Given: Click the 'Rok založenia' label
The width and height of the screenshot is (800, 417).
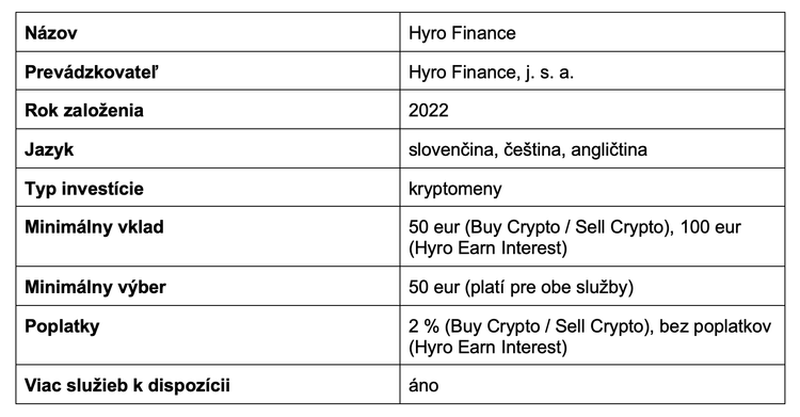Looking at the screenshot, I should (75, 110).
